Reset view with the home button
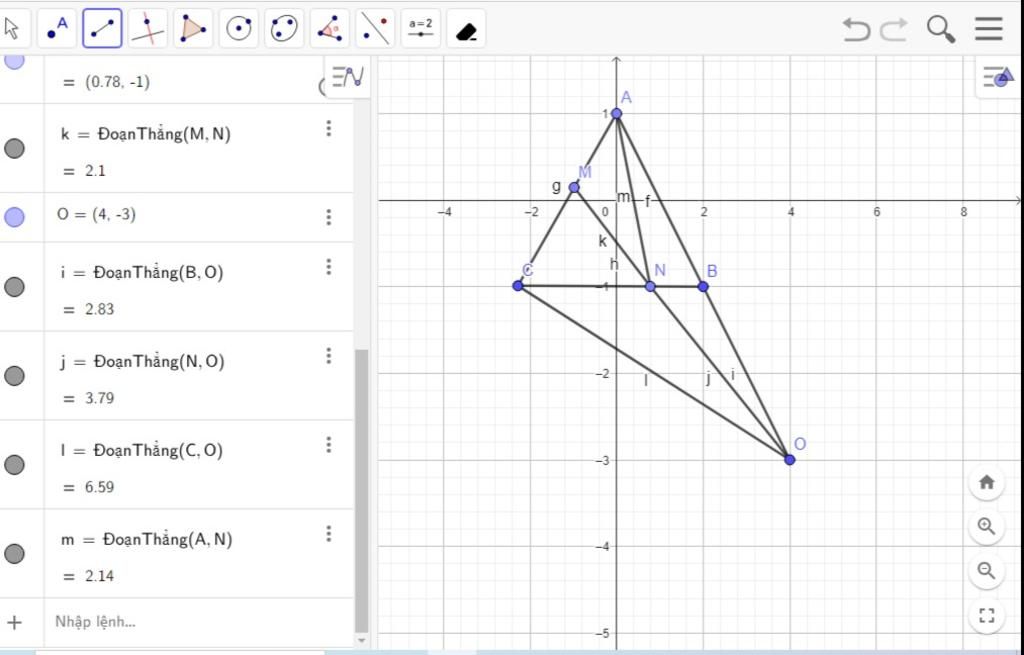Screen dimensions: 1024x655 [x=986, y=482]
